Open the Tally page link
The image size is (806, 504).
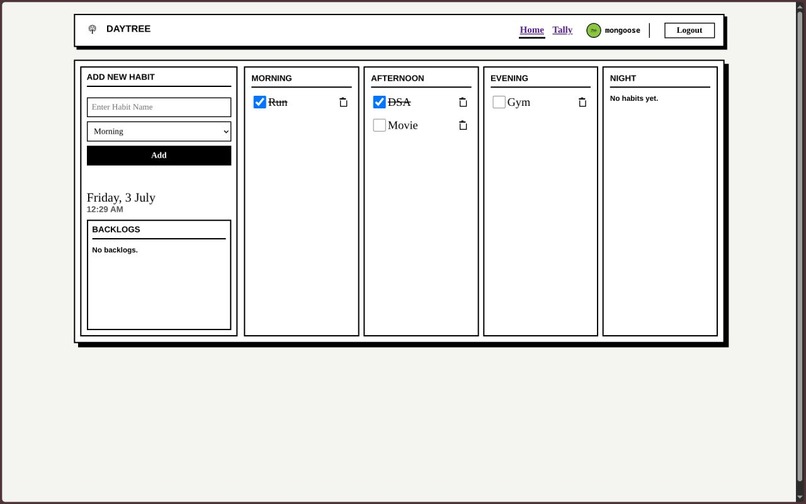tap(562, 30)
